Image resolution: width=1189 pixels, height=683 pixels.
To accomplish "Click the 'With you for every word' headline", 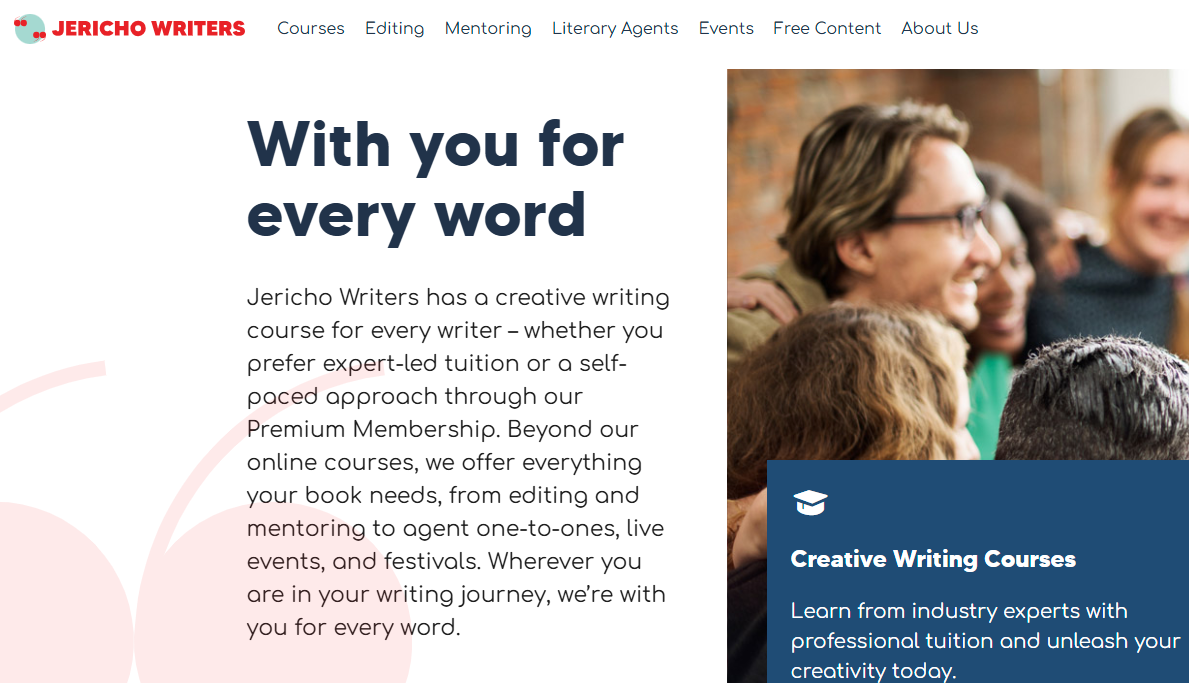I will coord(435,179).
